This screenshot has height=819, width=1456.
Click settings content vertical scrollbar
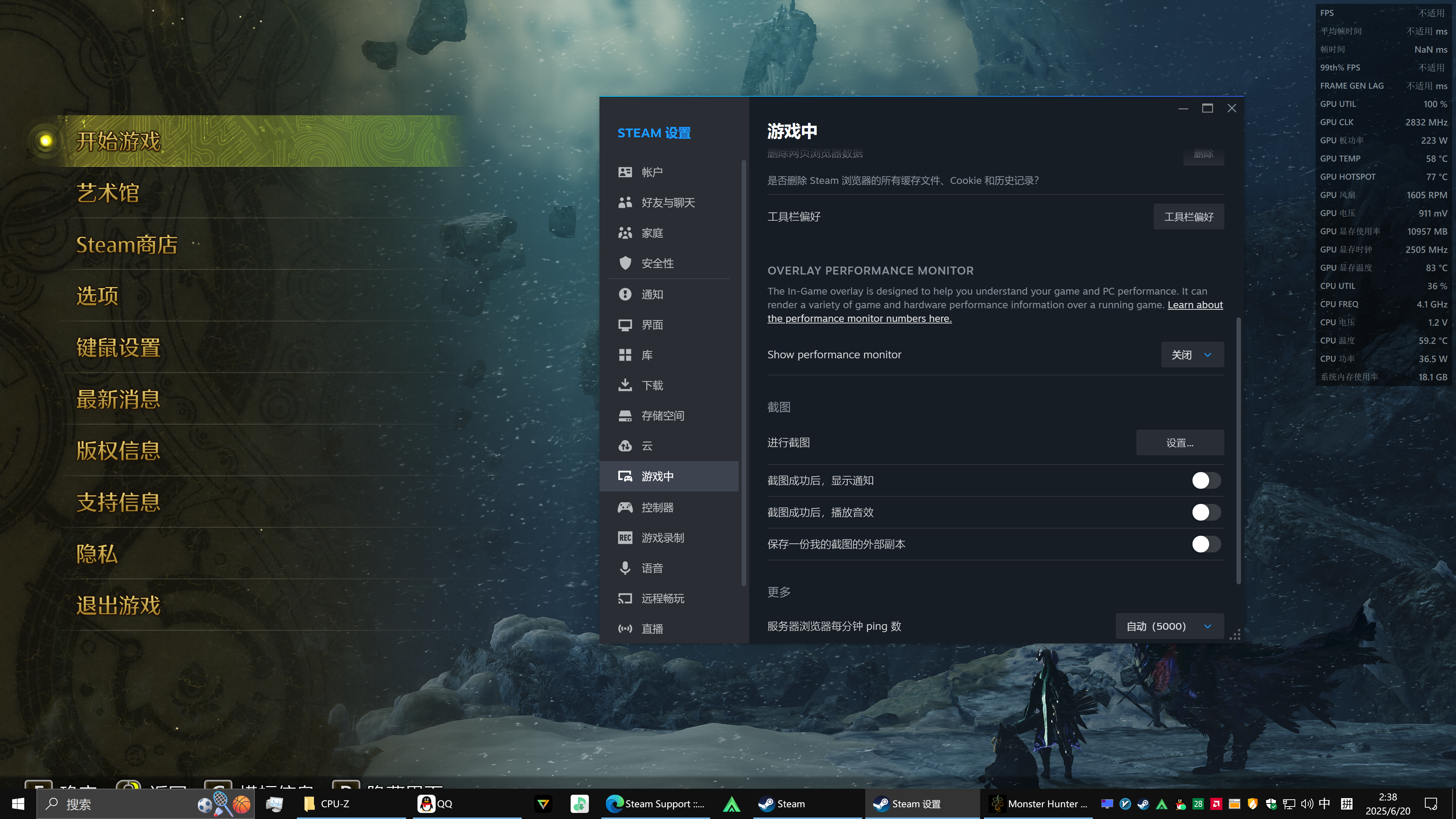1238,452
